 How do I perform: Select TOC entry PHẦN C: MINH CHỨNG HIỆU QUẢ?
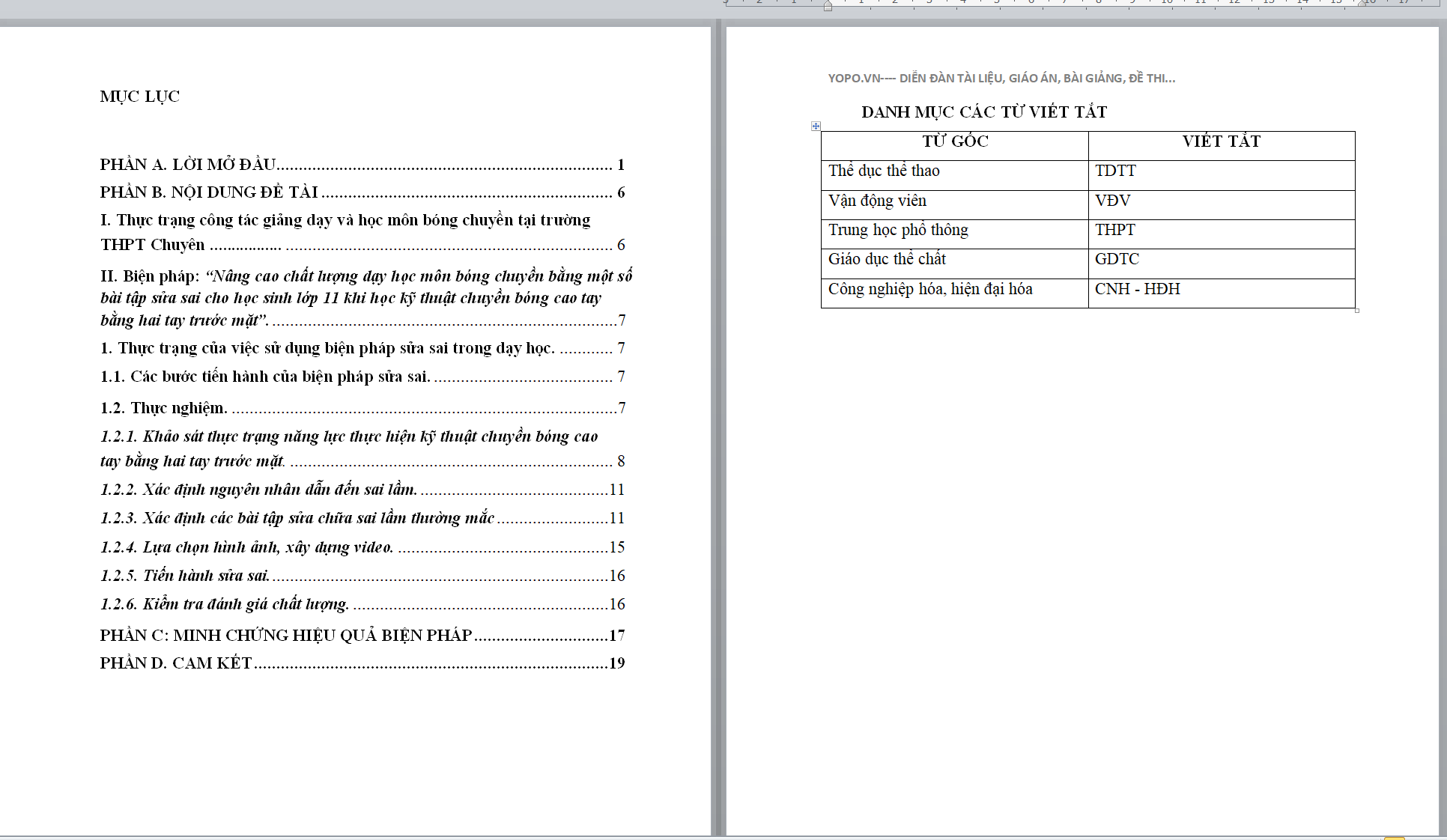point(362,636)
